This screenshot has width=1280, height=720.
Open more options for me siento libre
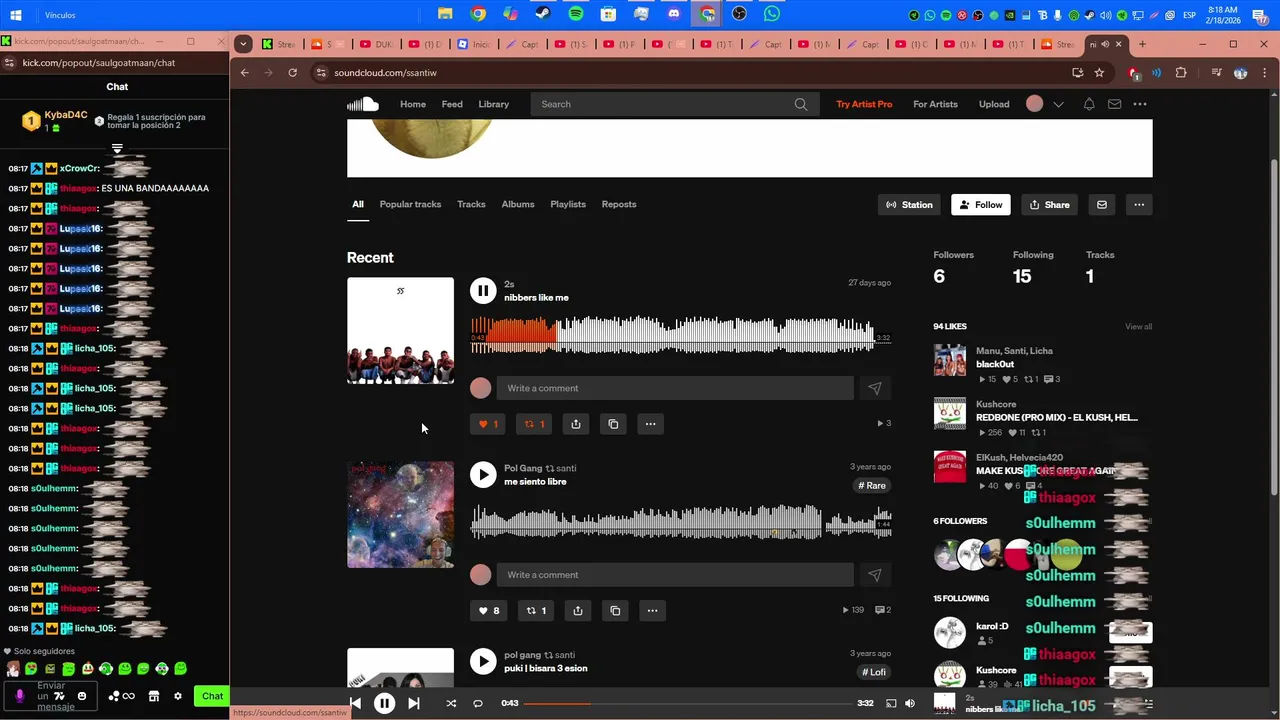[652, 611]
